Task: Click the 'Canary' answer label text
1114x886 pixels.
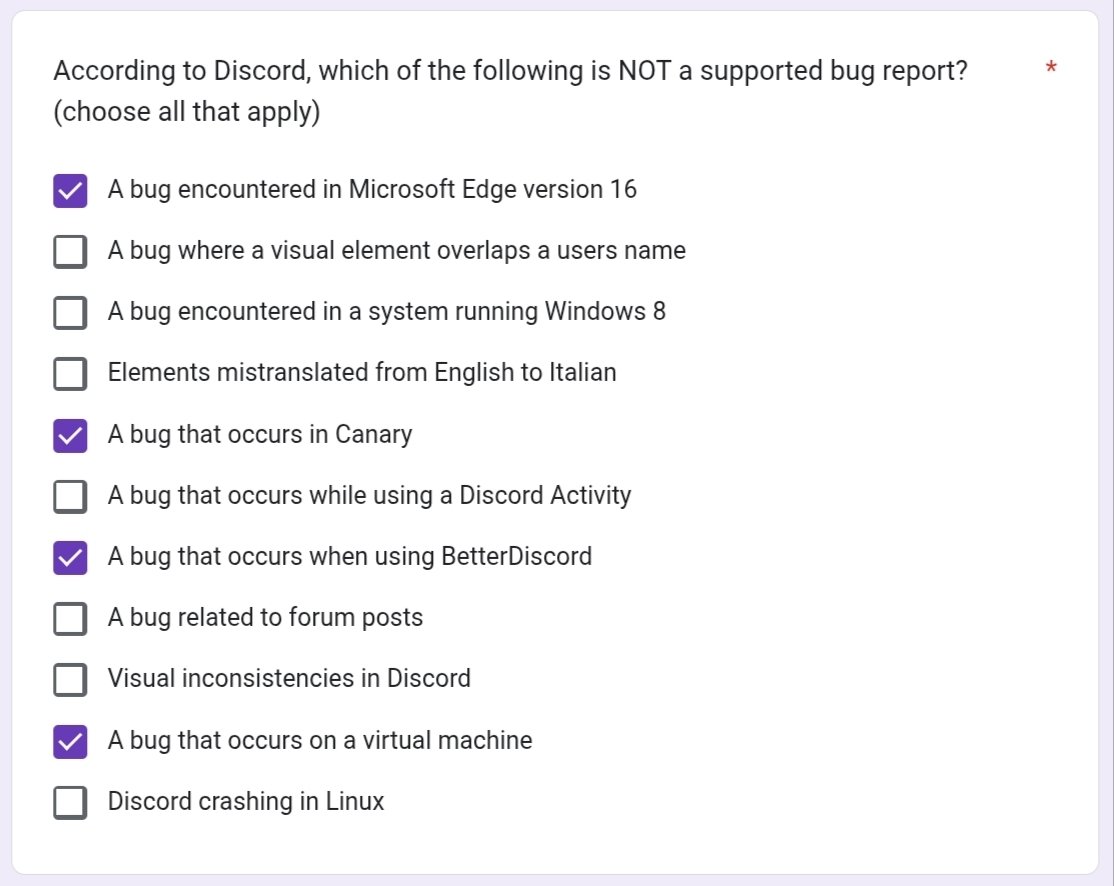Action: coord(260,434)
